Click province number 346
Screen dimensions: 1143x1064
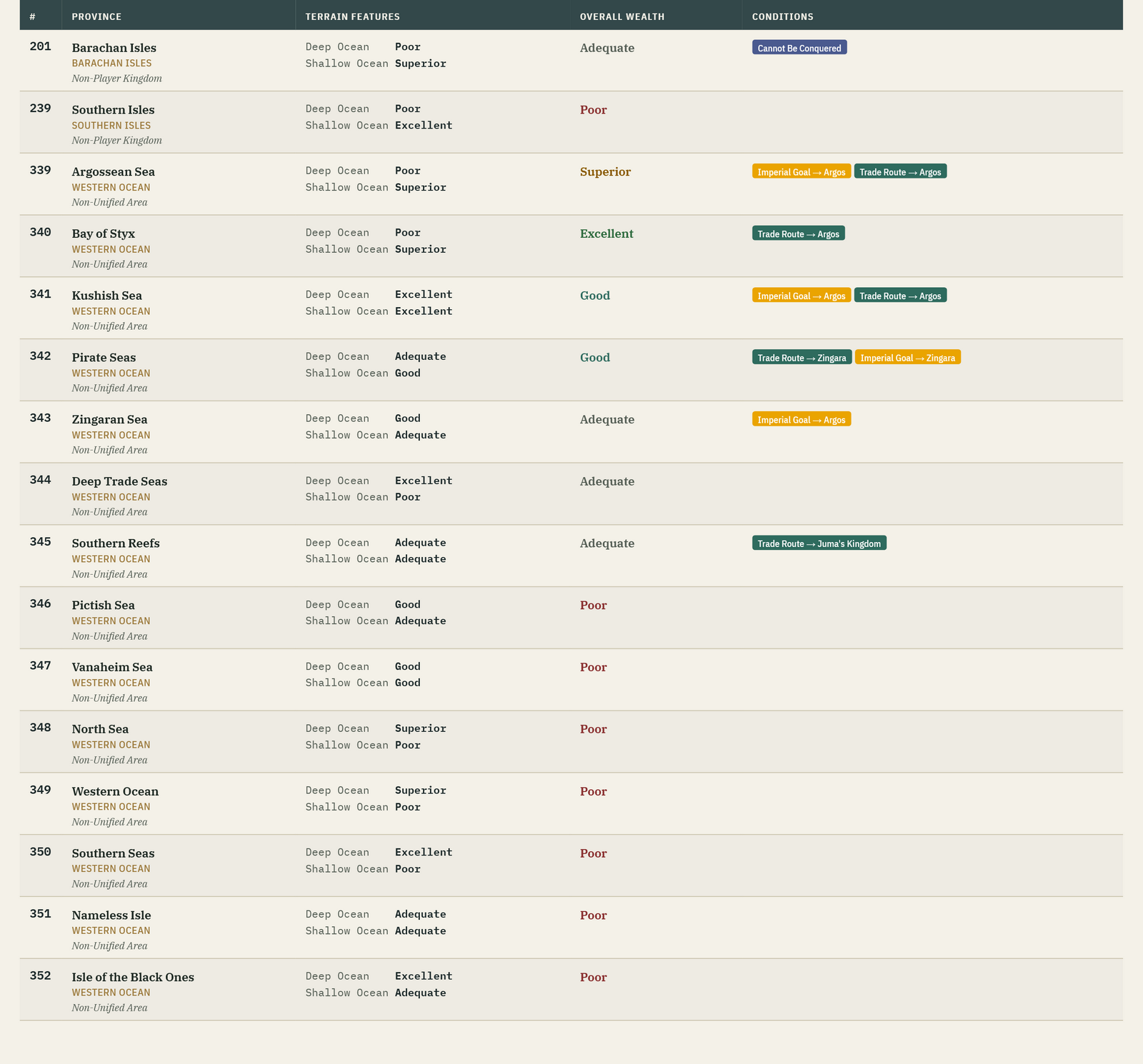[x=41, y=604]
